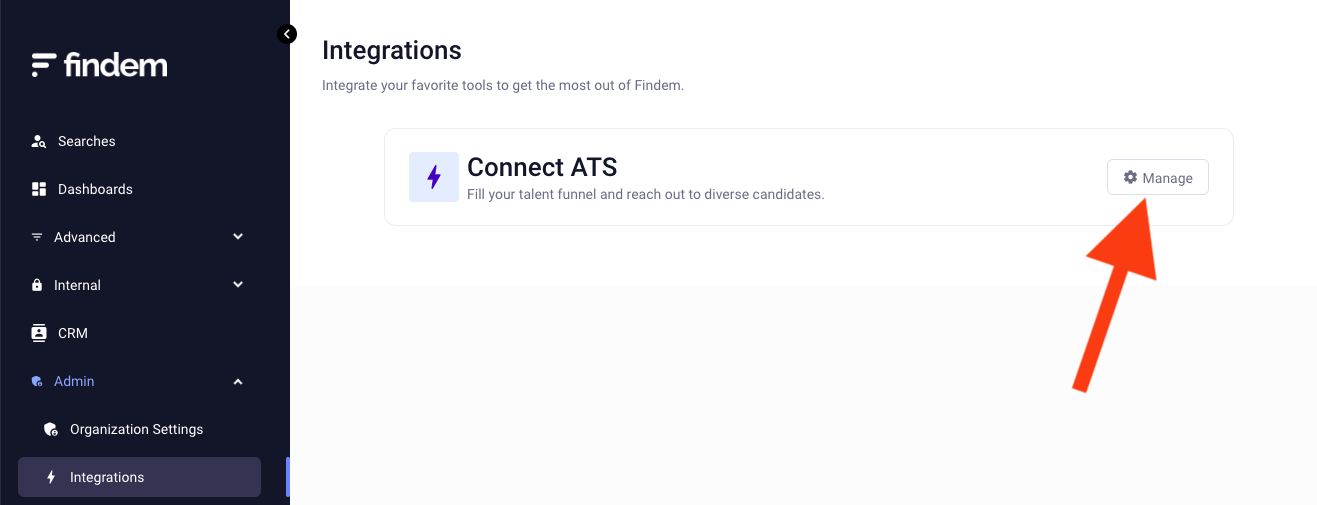Collapse the sidebar with the arrow button
The width and height of the screenshot is (1317, 505).
(x=287, y=34)
